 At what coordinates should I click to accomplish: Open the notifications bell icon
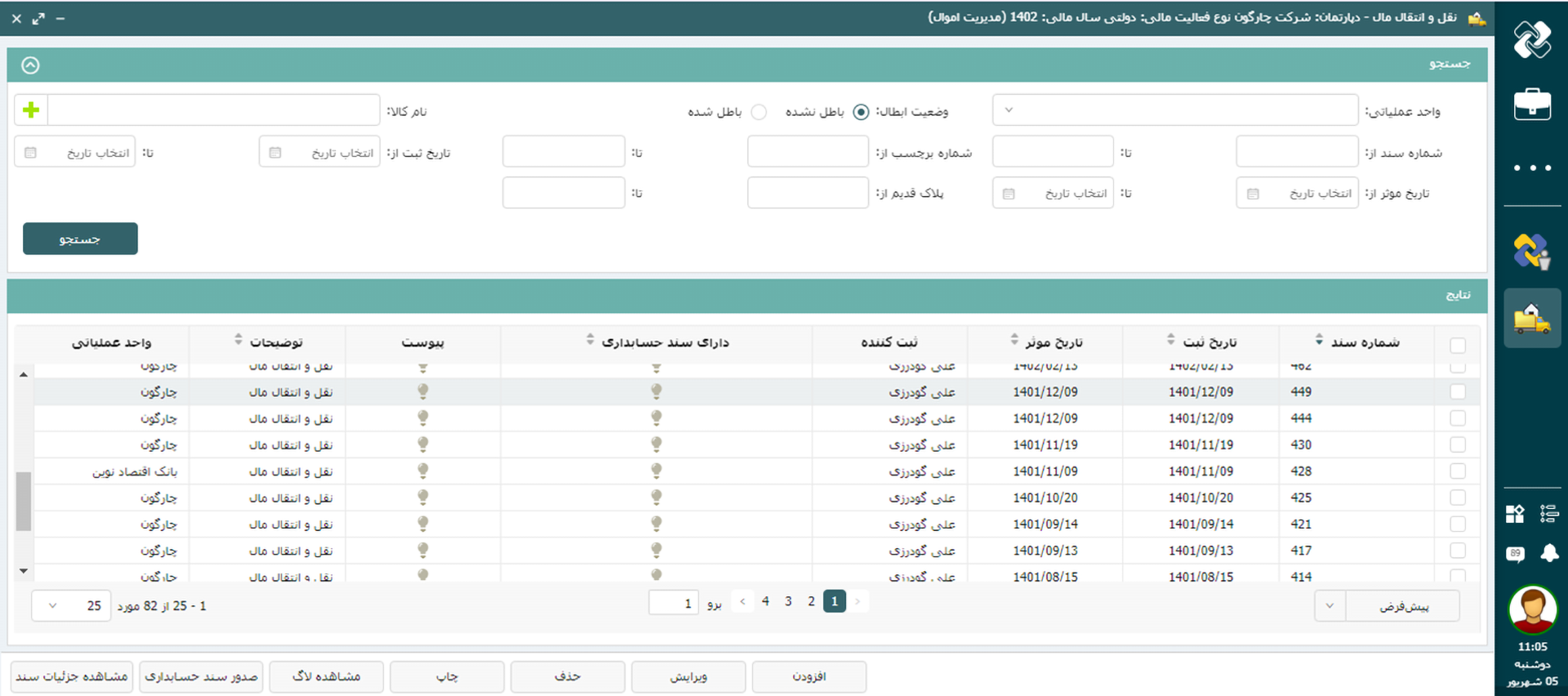click(1548, 553)
